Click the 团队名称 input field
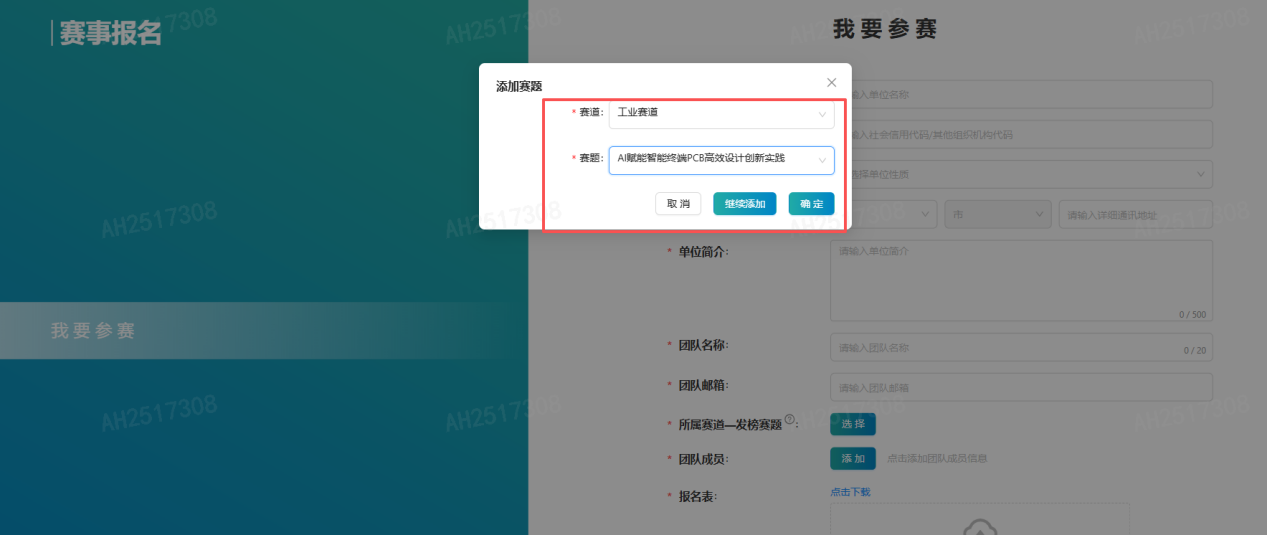1267x535 pixels. coord(1021,347)
